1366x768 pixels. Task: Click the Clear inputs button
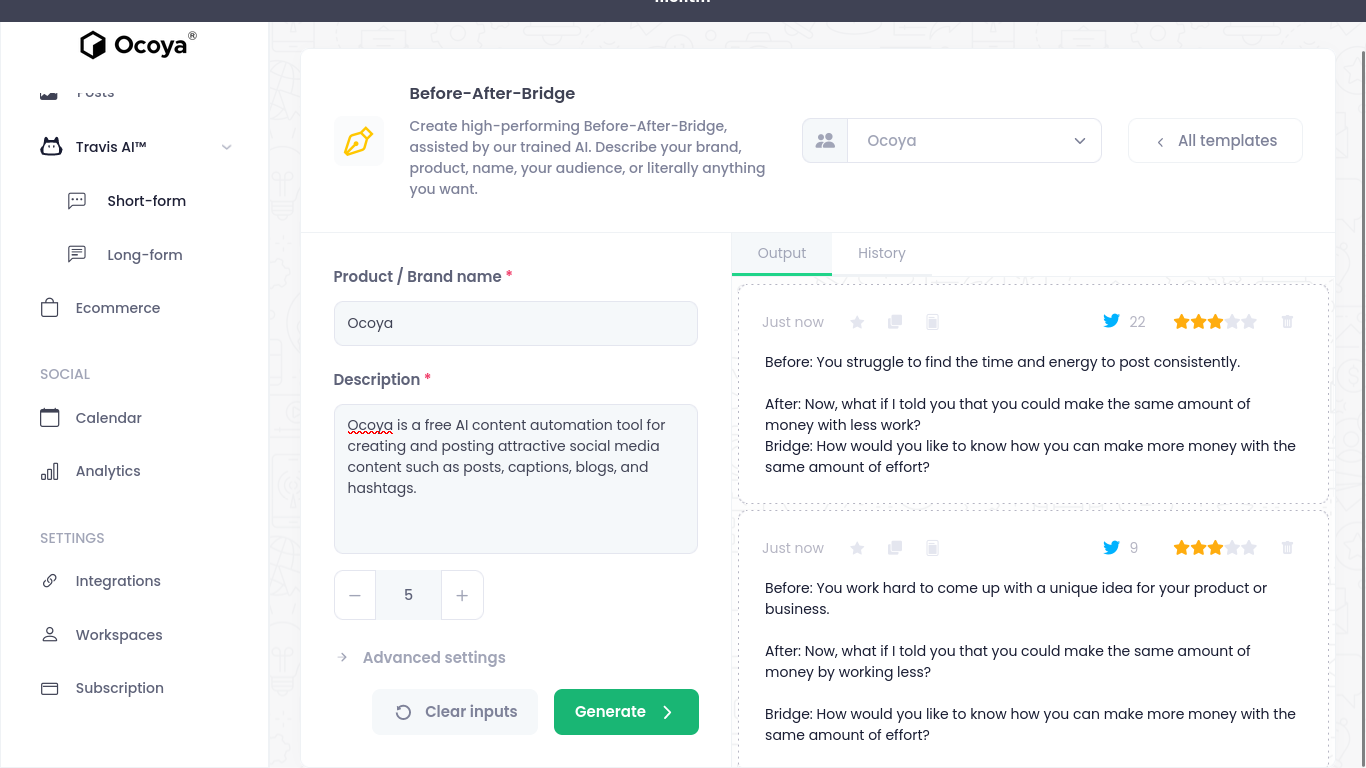(x=455, y=712)
